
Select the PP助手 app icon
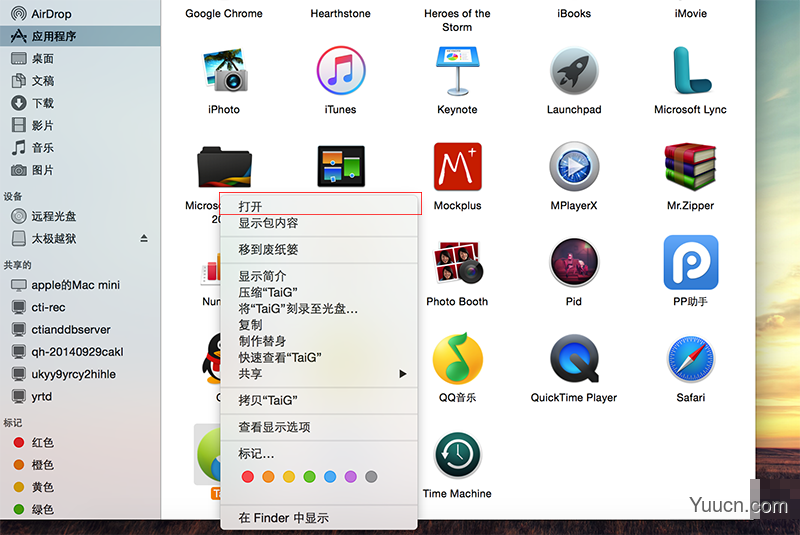691,262
